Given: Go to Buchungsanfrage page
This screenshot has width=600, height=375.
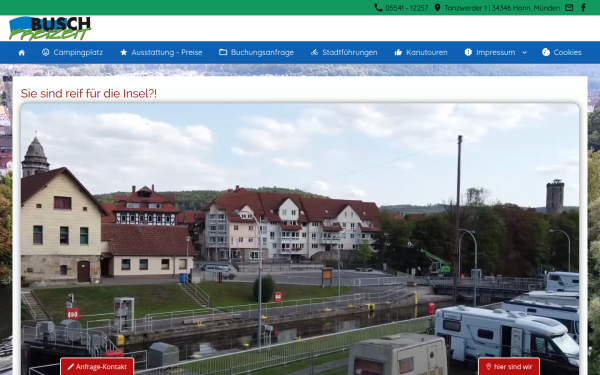Looking at the screenshot, I should tap(256, 52).
